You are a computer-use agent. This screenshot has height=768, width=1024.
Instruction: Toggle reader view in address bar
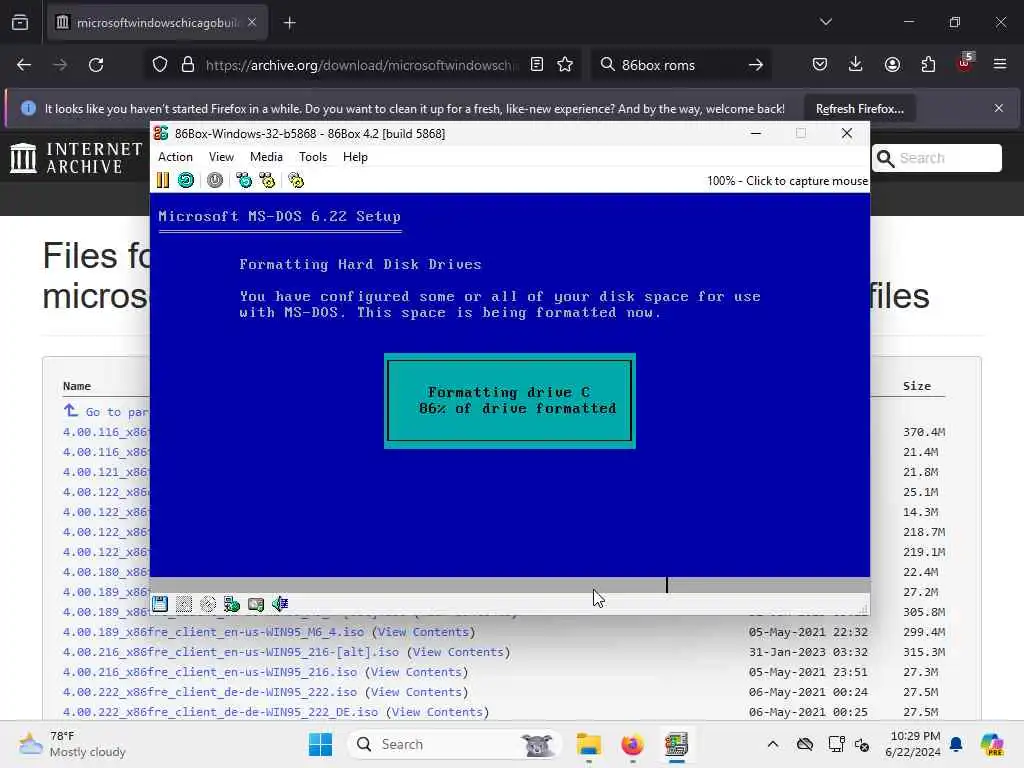537,65
